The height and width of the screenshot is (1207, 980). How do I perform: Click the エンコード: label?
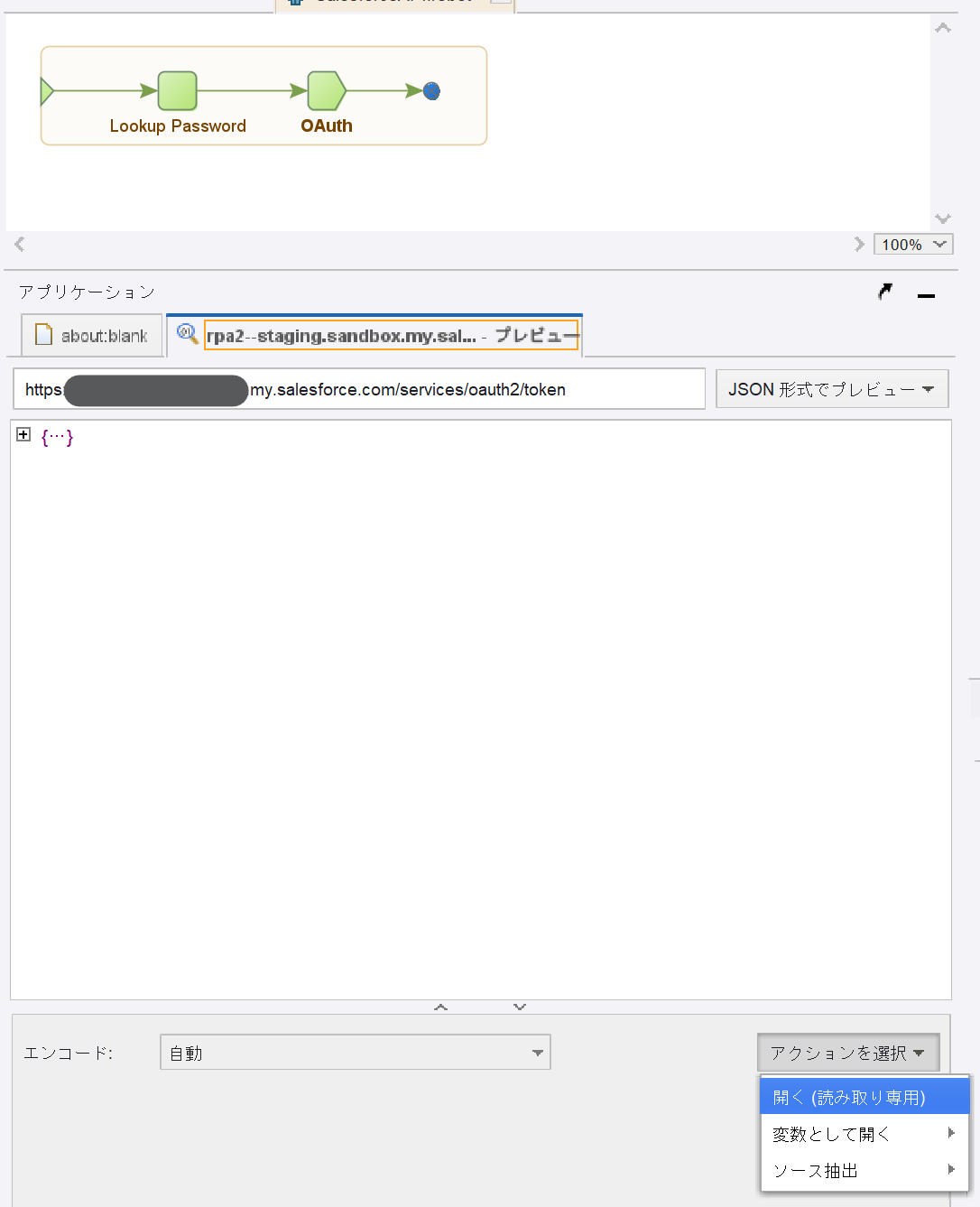(x=69, y=1053)
